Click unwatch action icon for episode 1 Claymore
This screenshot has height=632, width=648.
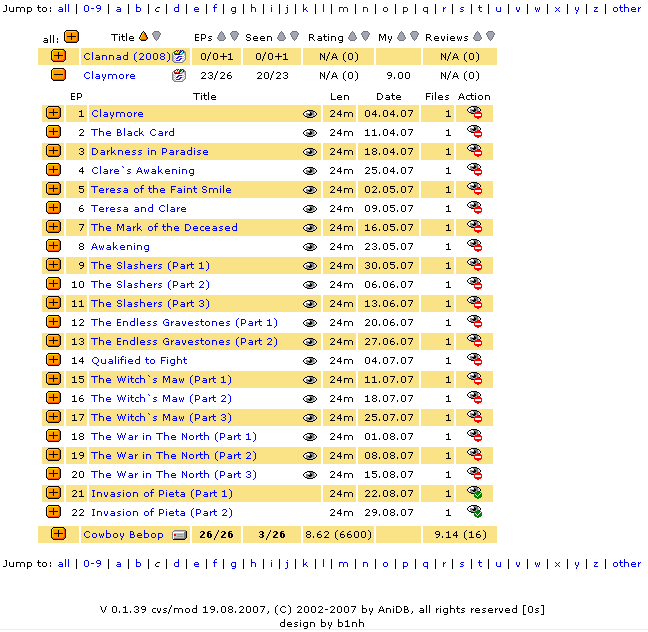[x=474, y=114]
